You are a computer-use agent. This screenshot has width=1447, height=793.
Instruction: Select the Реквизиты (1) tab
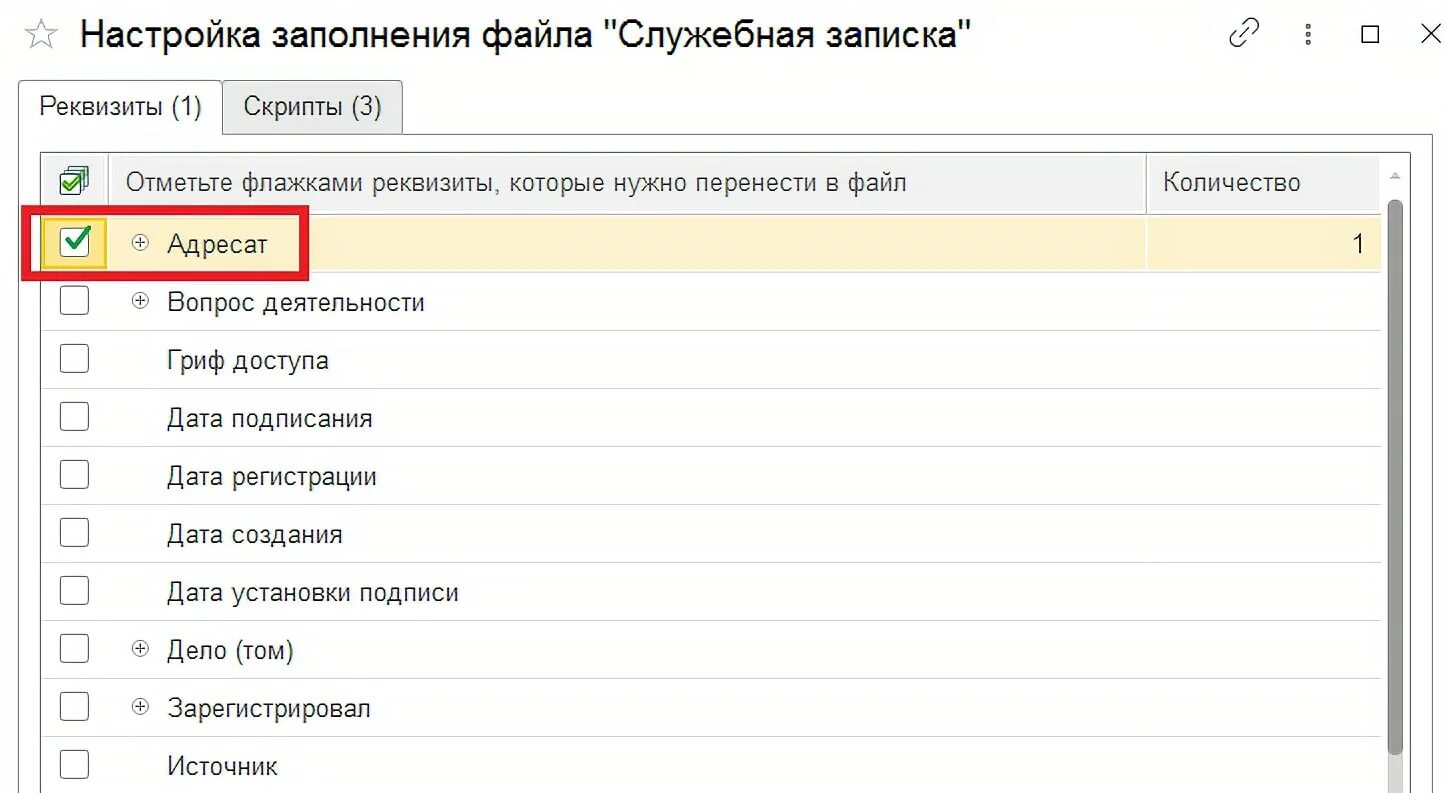[120, 107]
